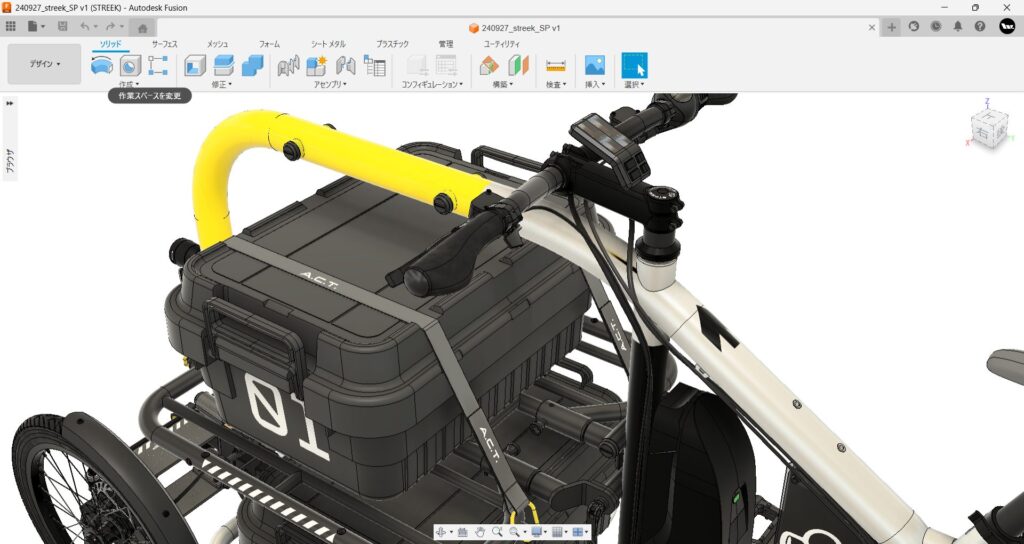The image size is (1024, 544).
Task: Expand the 挿入 panel dropdown
Action: tap(595, 84)
